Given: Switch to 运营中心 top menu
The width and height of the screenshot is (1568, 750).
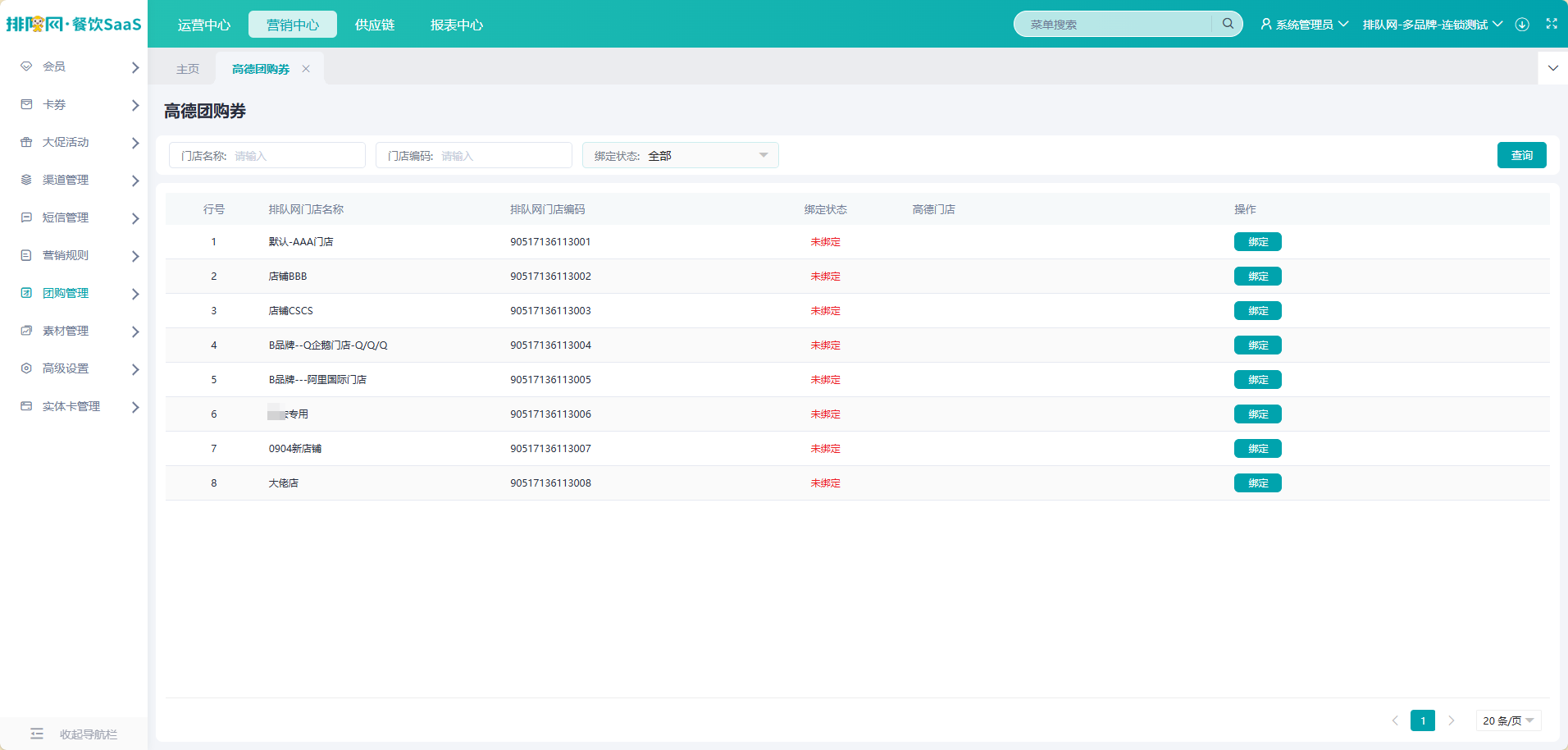Looking at the screenshot, I should (204, 25).
